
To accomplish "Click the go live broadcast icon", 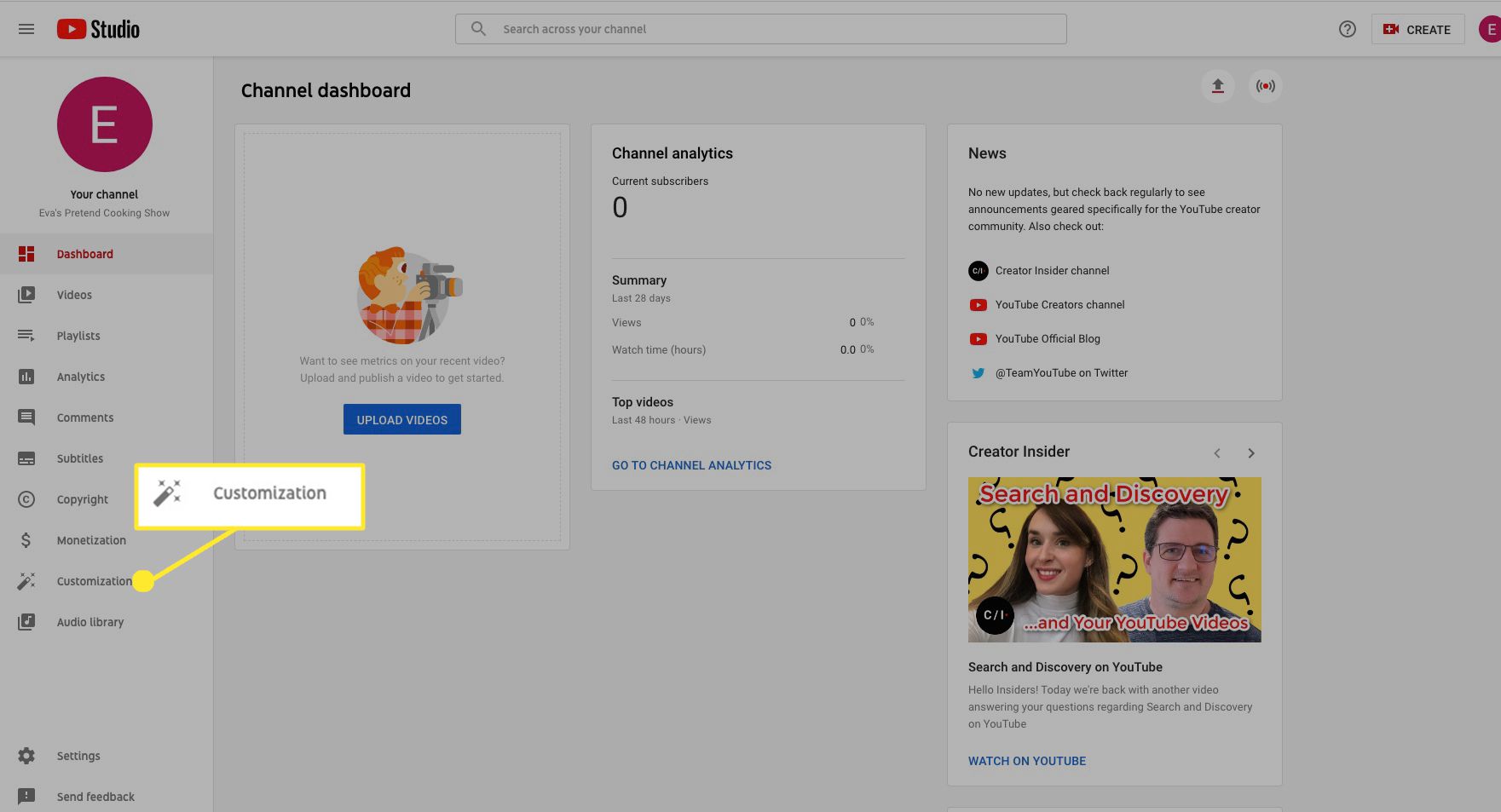I will (1266, 86).
